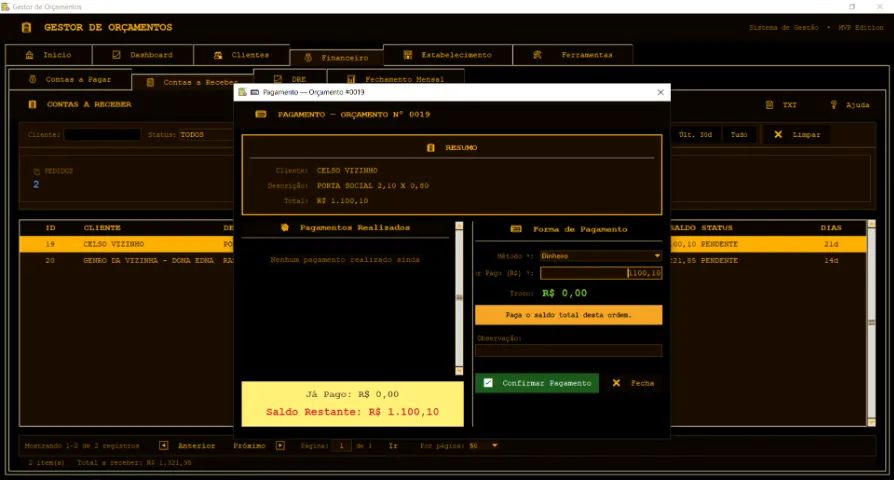
Task: Click the TXT export icon
Action: (x=769, y=105)
